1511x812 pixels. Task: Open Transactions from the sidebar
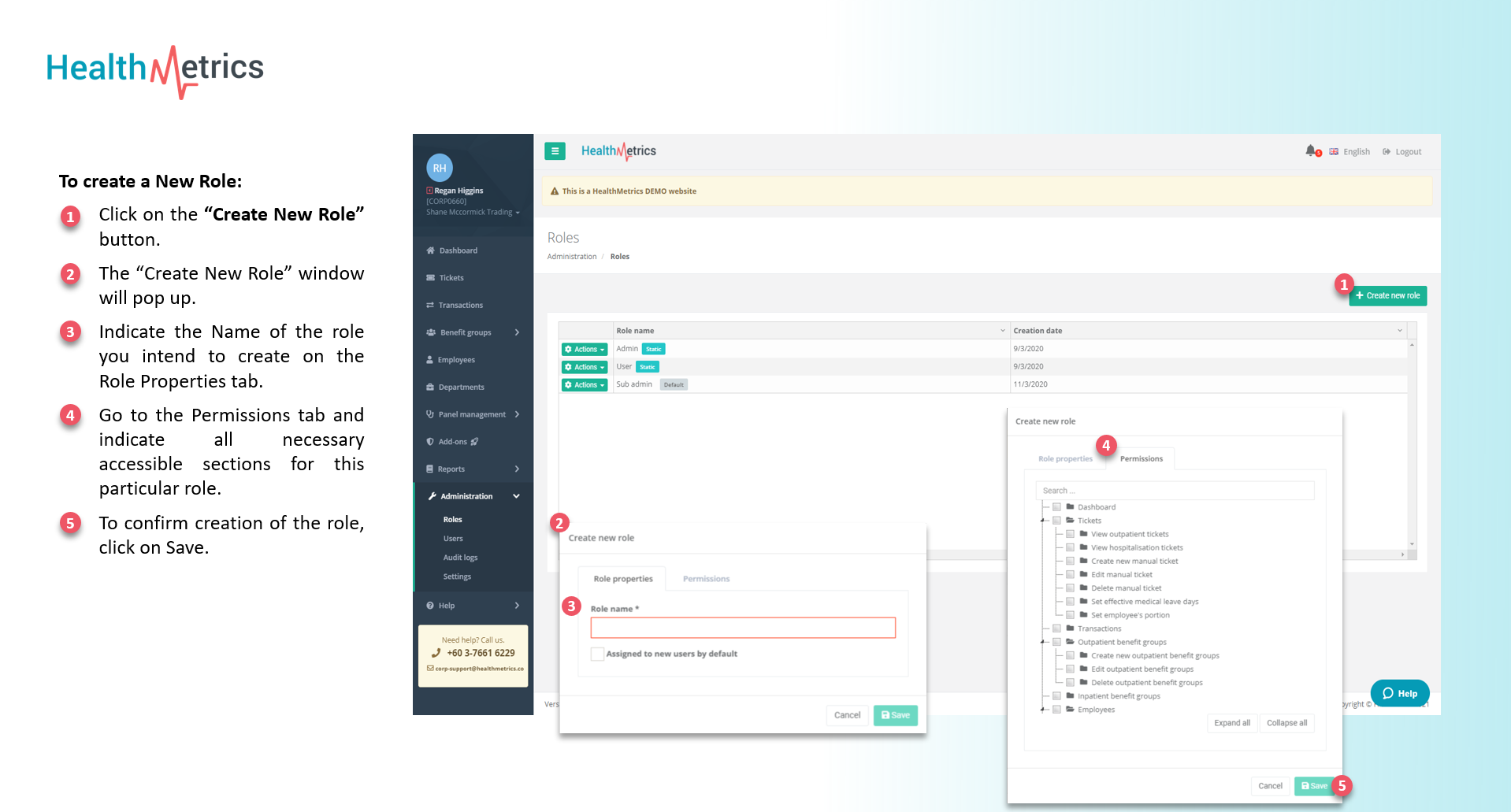pyautogui.click(x=460, y=306)
